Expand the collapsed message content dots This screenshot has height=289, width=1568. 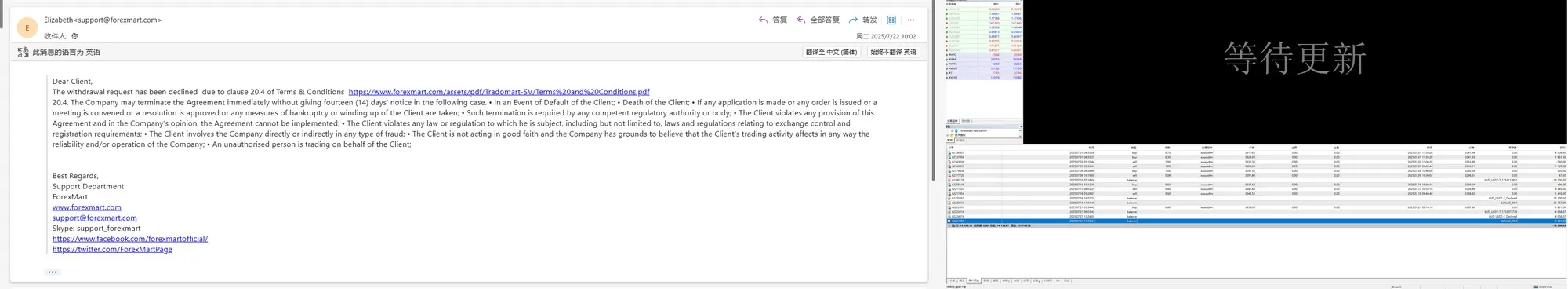coord(53,272)
